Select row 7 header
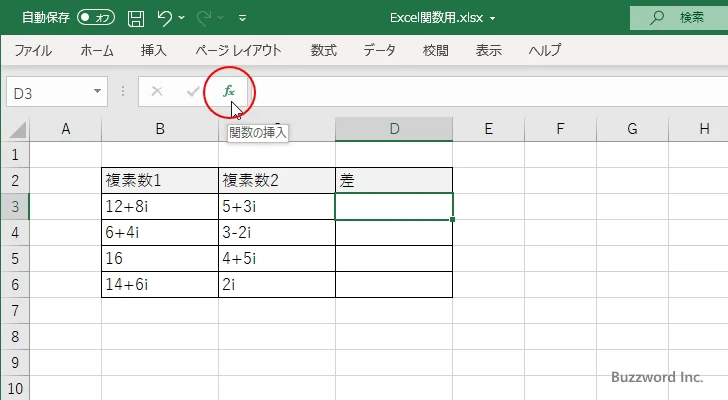The height and width of the screenshot is (400, 728). click(x=15, y=310)
